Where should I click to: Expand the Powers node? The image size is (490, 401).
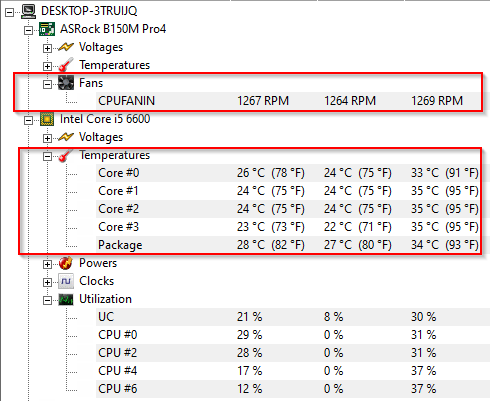pyautogui.click(x=47, y=264)
